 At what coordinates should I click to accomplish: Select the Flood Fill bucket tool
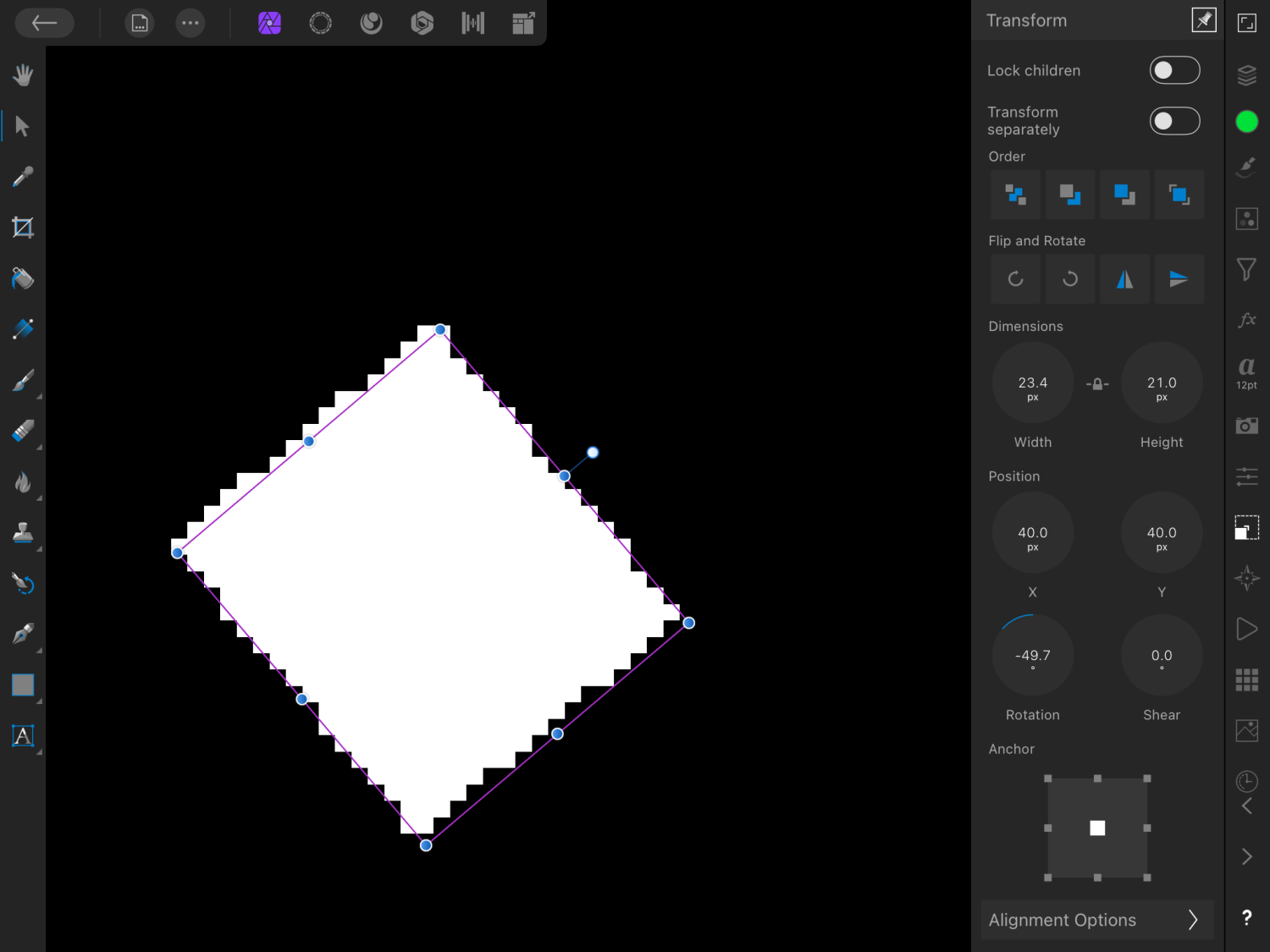pos(23,278)
